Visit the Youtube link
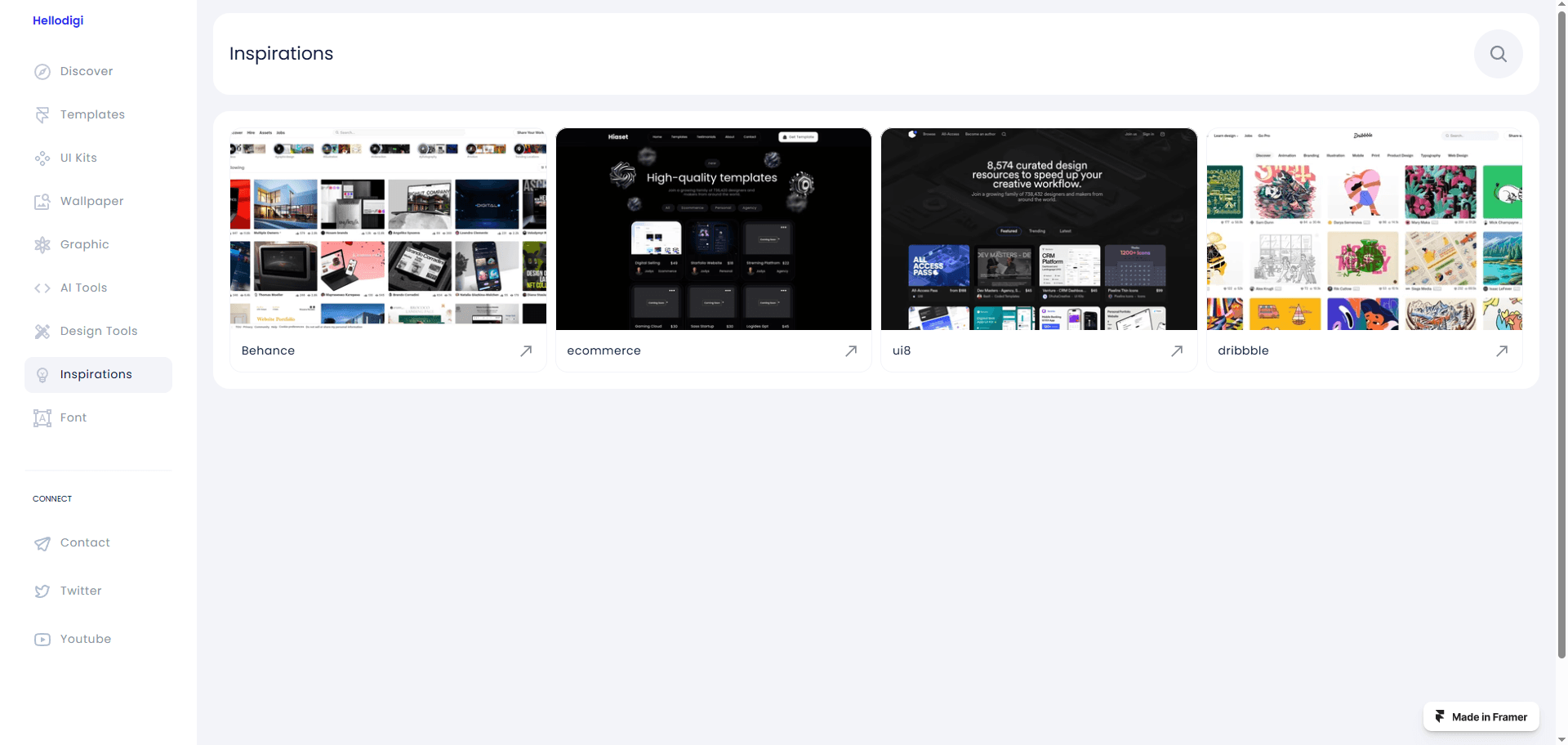Screen dimensions: 1568x745 (98, 640)
